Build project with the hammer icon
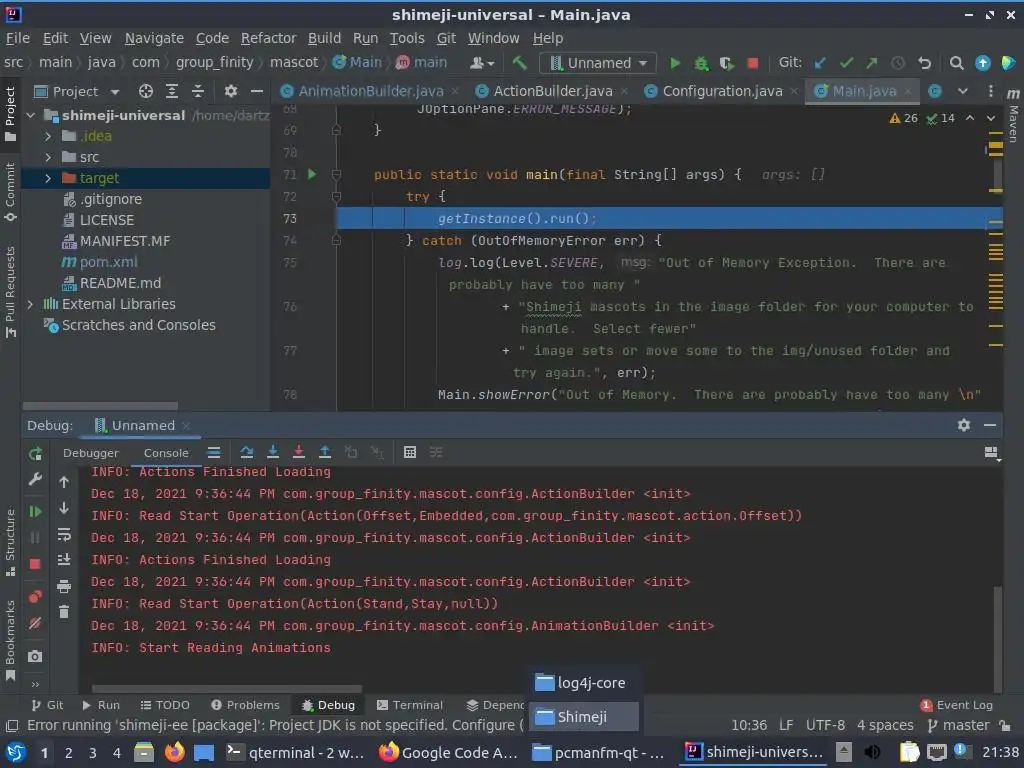The width and height of the screenshot is (1024, 768). (x=519, y=63)
